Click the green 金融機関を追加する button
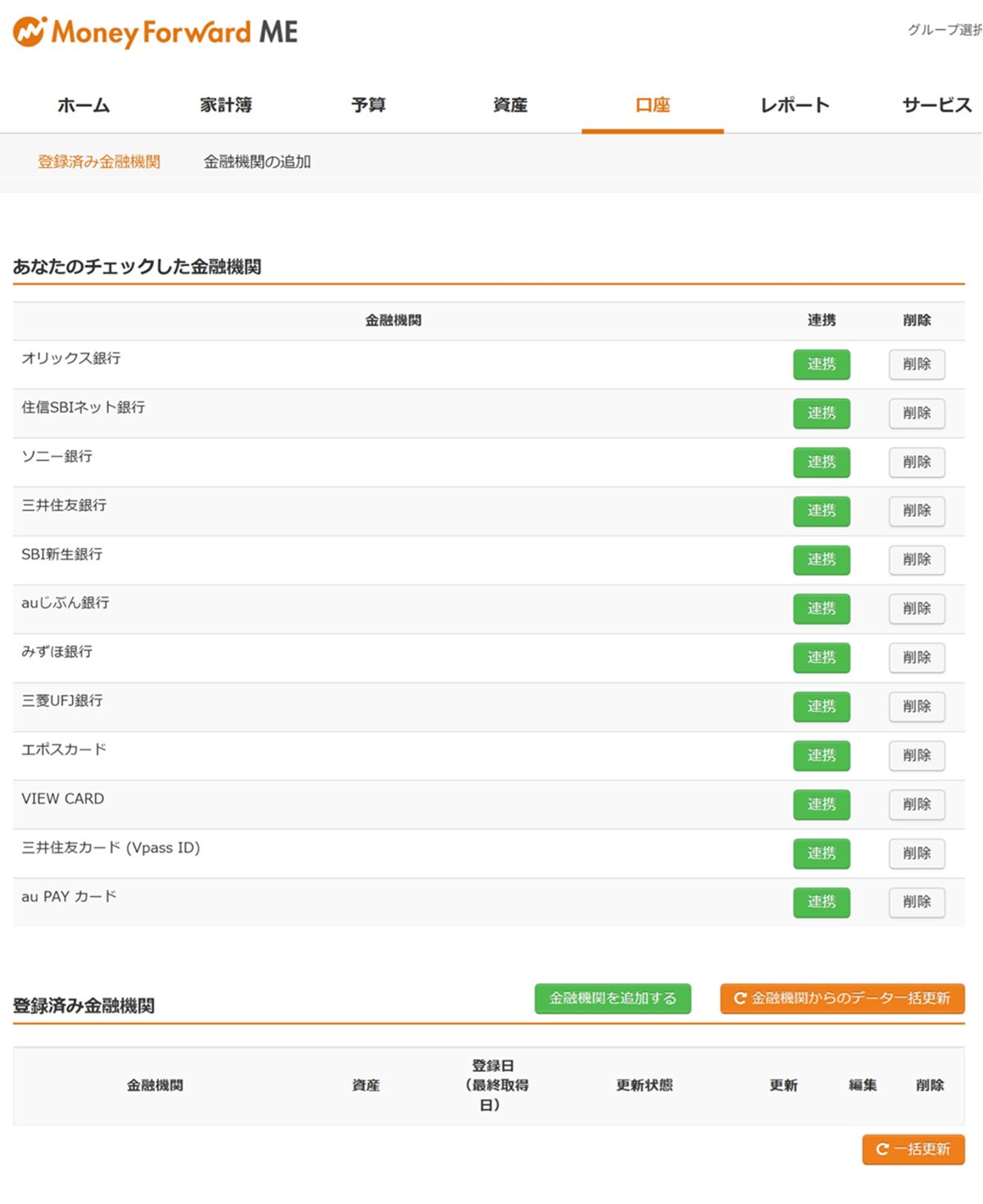Screen dimensions: 983x1204 coord(613,998)
